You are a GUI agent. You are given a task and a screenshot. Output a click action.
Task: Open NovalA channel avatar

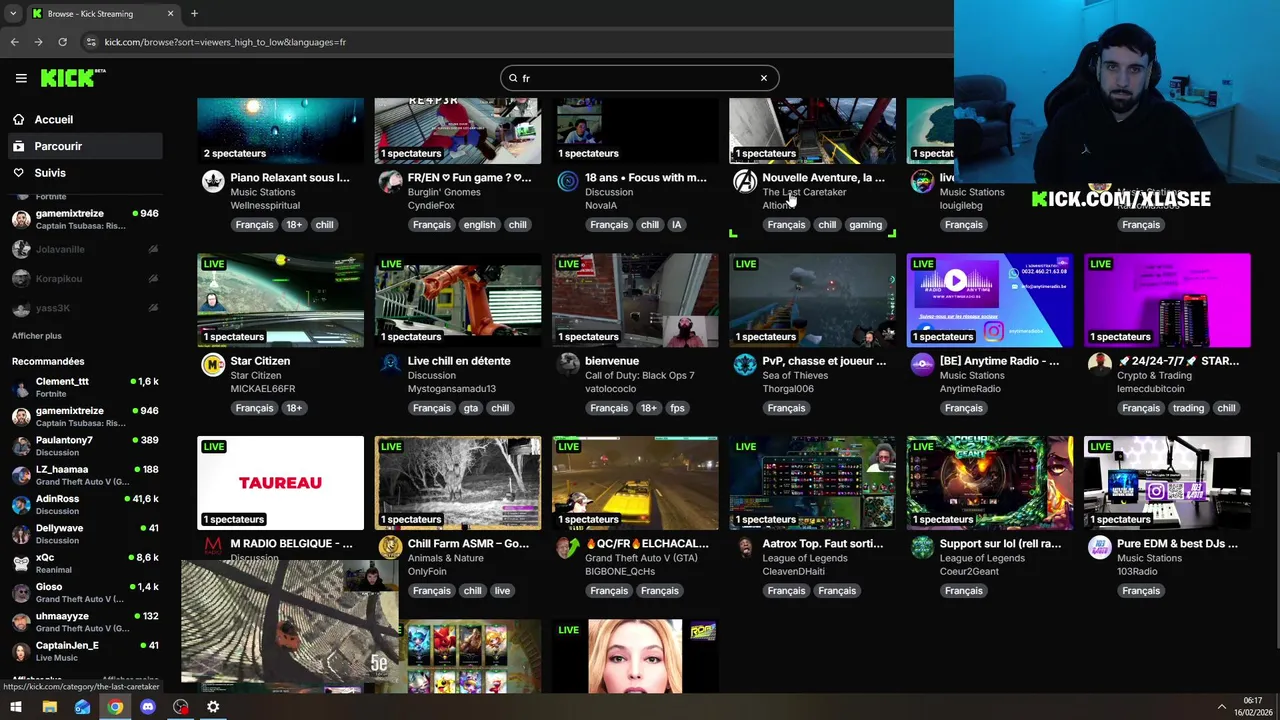pos(567,181)
